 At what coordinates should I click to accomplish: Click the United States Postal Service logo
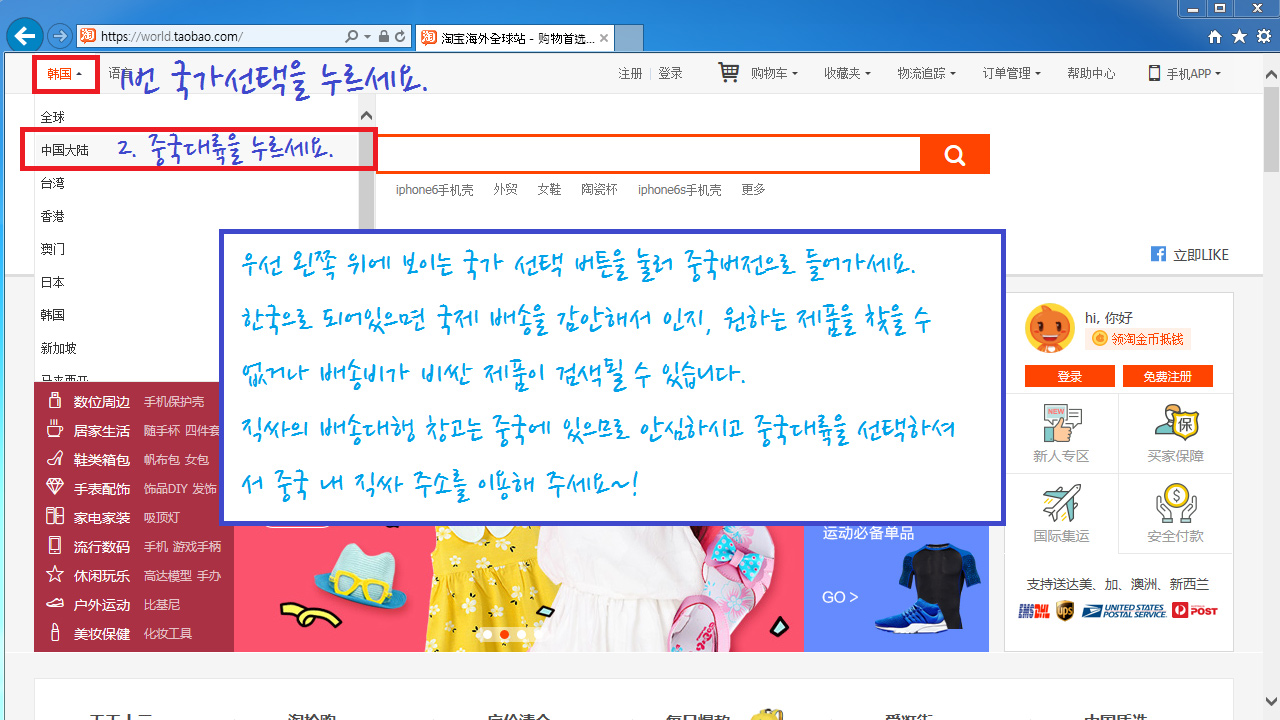[x=1123, y=610]
